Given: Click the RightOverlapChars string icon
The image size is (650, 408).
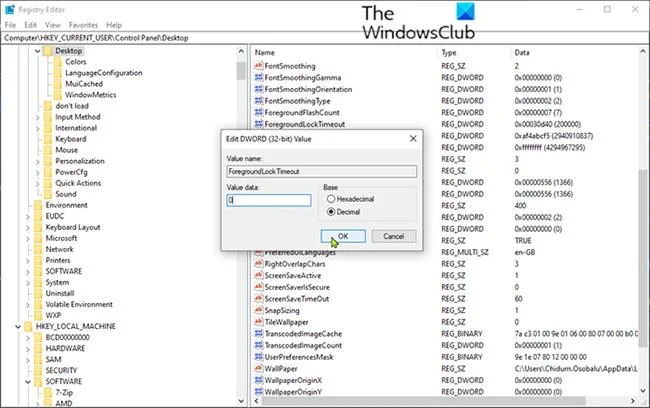Looking at the screenshot, I should point(259,263).
